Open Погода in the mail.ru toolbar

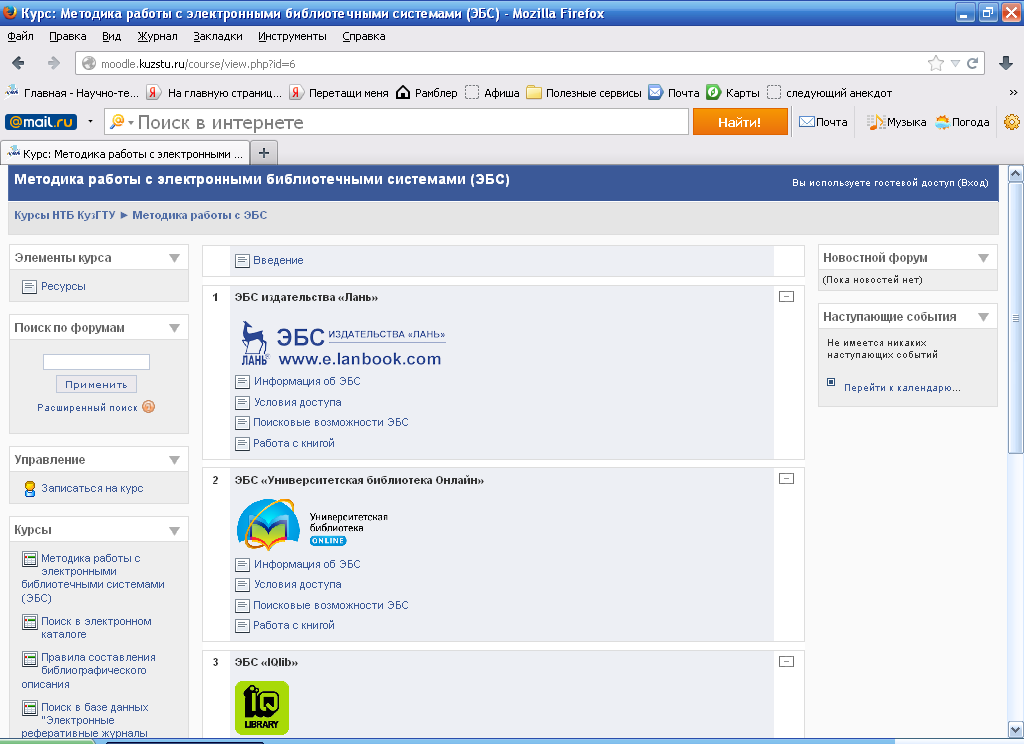click(962, 122)
